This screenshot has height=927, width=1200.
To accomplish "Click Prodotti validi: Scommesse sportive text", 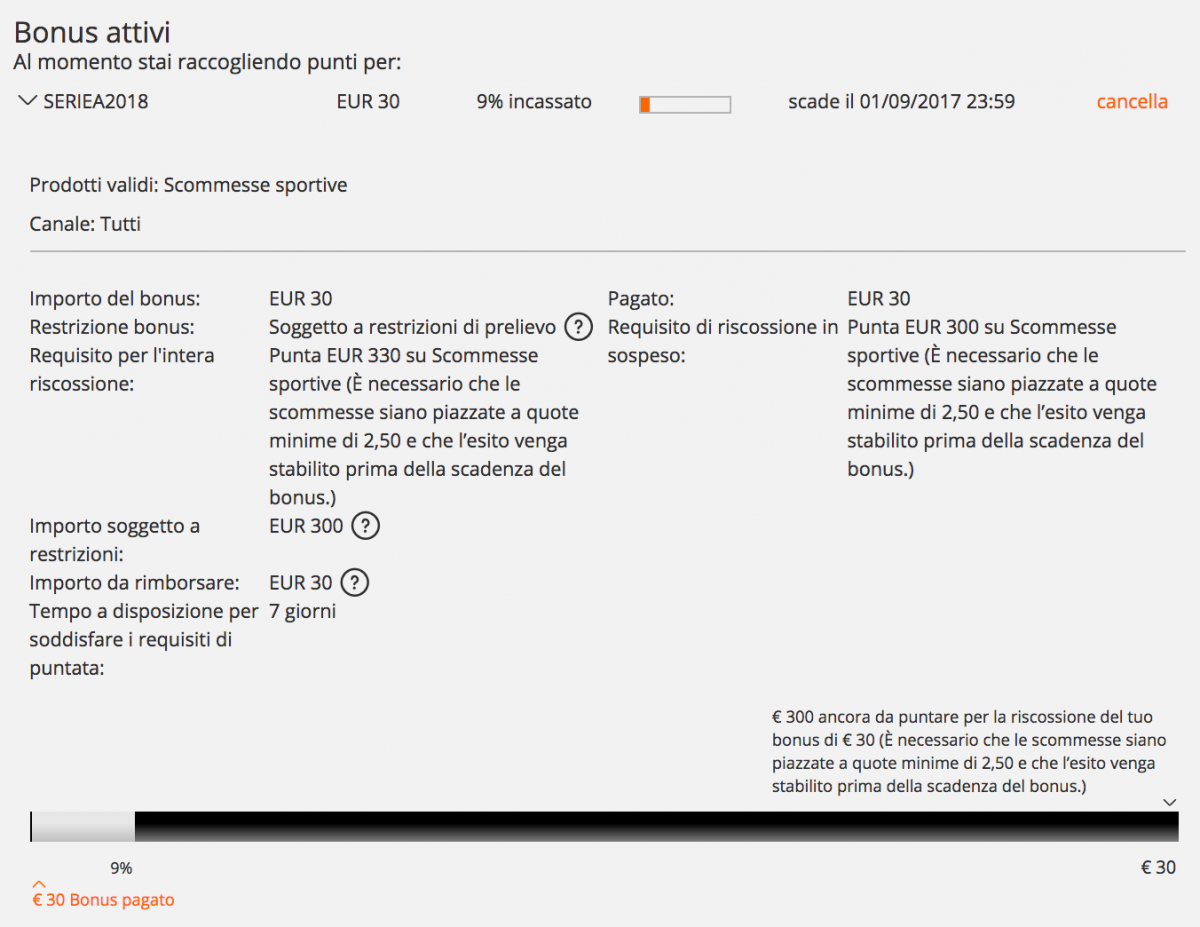I will [189, 185].
